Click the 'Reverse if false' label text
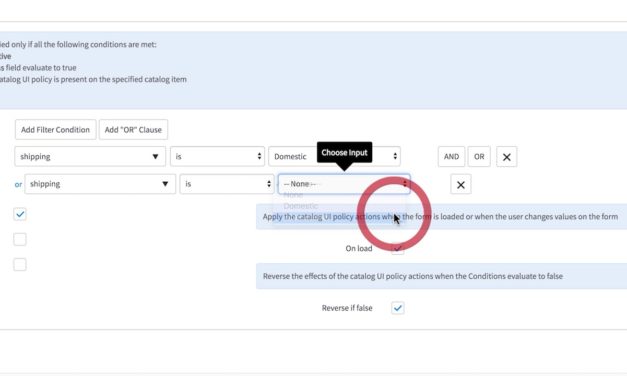 coord(347,308)
